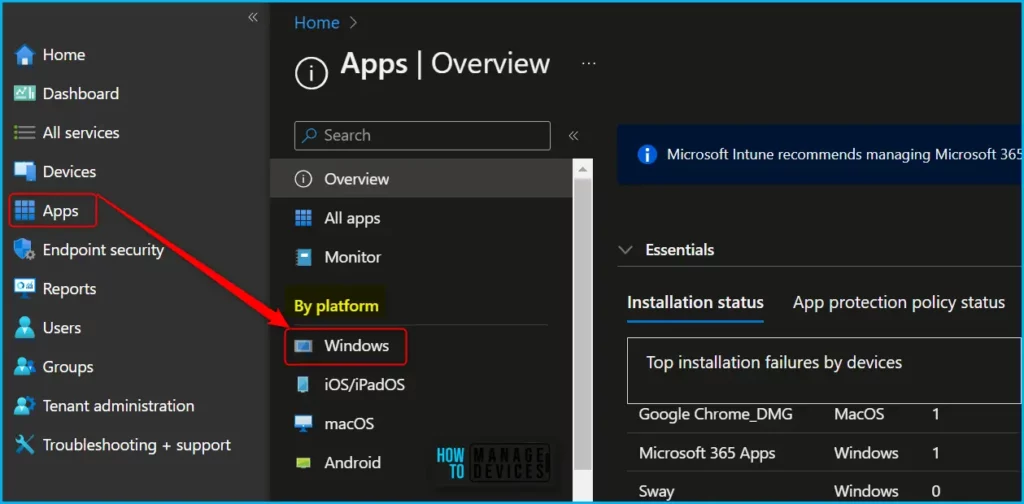Click Windows cell in Microsoft 365 Apps row

[x=866, y=453]
